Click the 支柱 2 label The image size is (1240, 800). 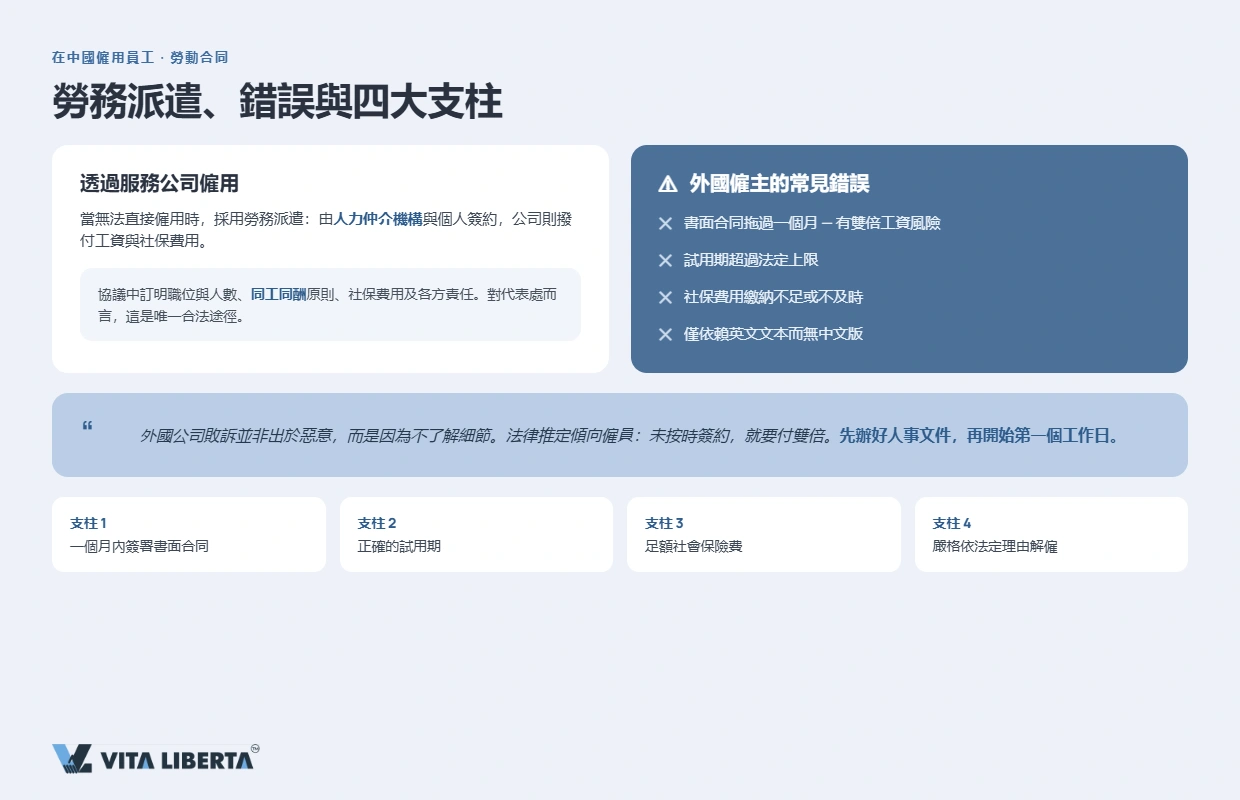click(x=377, y=523)
